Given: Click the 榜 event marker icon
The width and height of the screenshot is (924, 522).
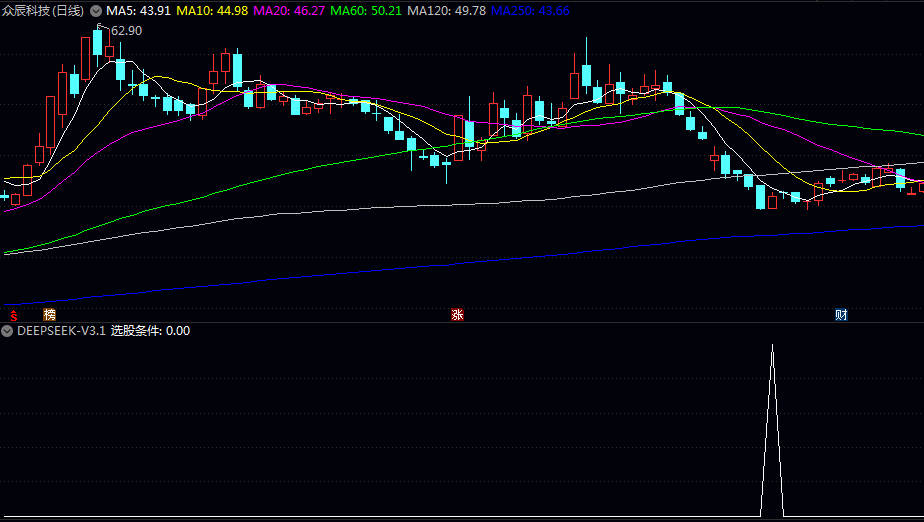Looking at the screenshot, I should pyautogui.click(x=50, y=314).
